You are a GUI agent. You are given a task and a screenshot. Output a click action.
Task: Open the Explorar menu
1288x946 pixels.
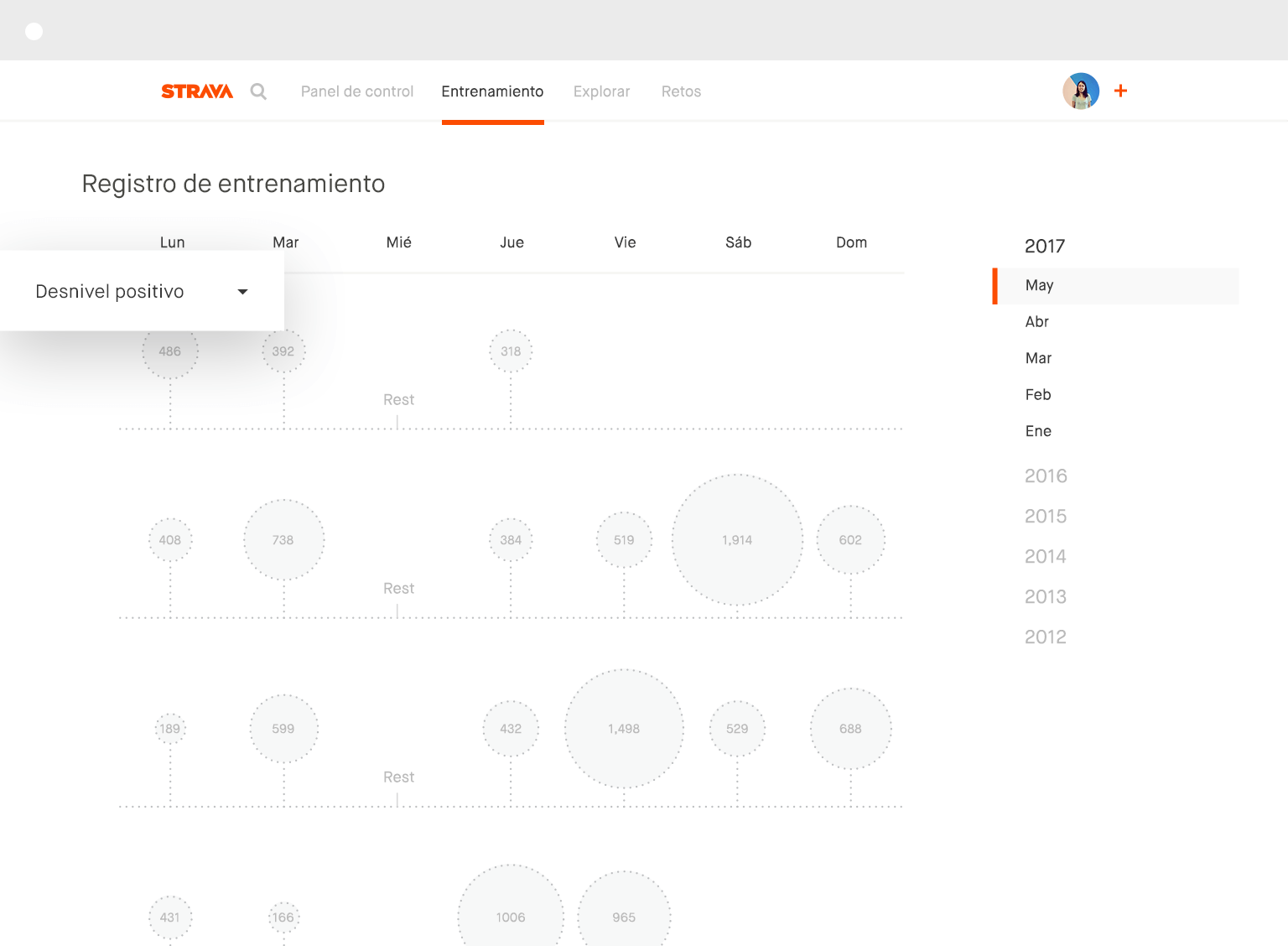pos(601,91)
